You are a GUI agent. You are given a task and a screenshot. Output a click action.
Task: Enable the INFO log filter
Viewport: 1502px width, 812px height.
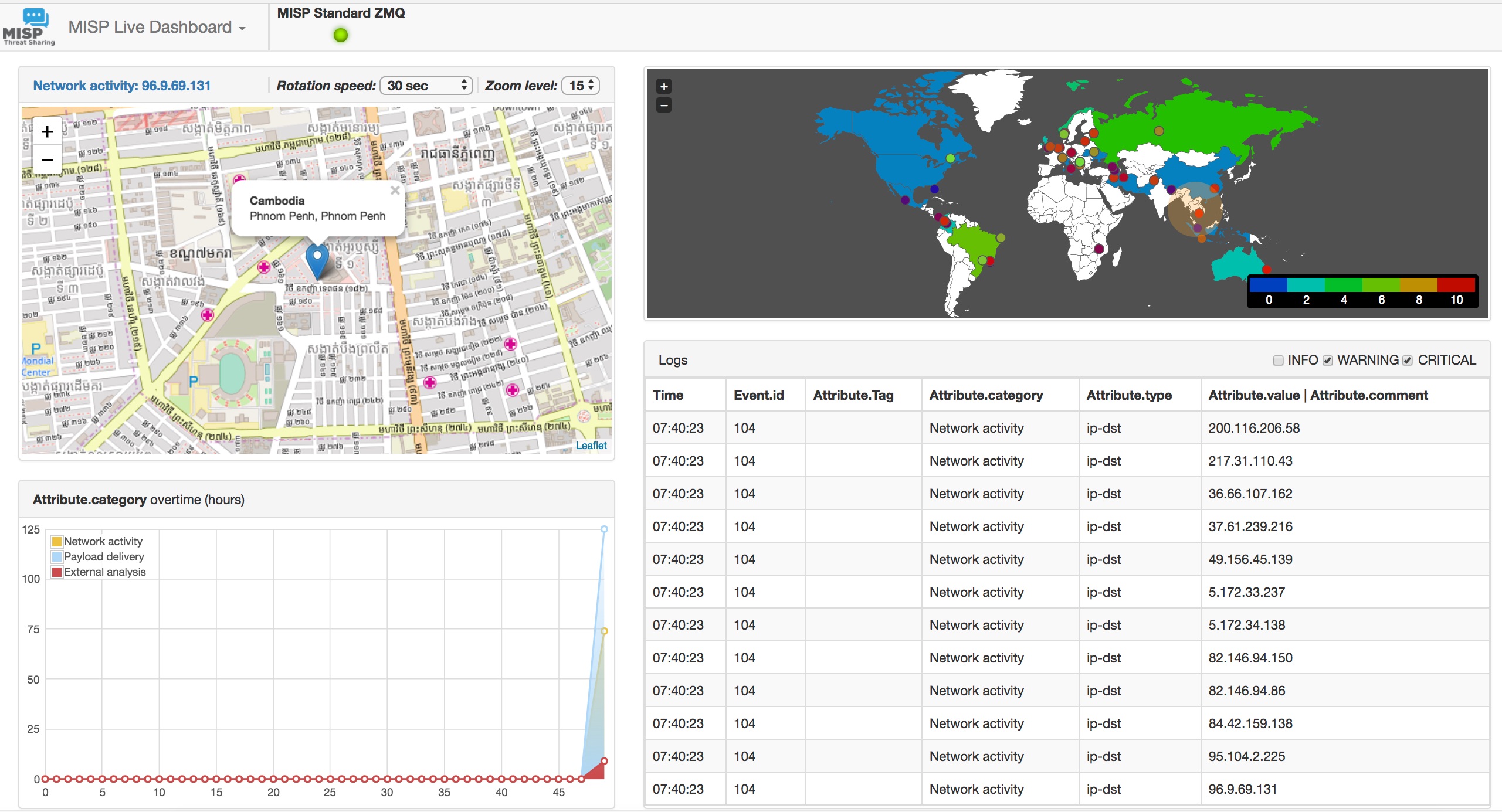pyautogui.click(x=1278, y=361)
